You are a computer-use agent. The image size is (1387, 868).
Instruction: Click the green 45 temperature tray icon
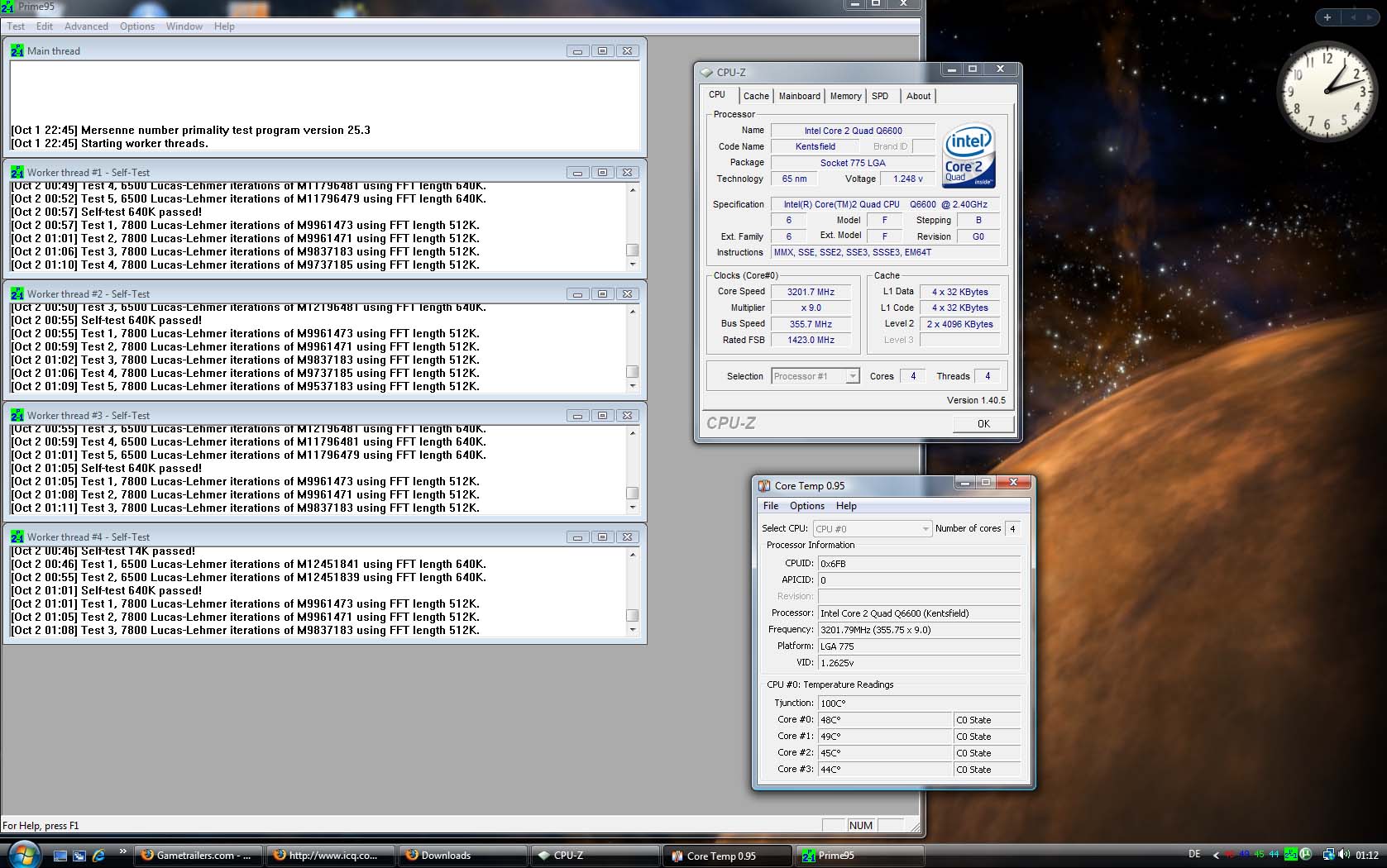point(1260,855)
